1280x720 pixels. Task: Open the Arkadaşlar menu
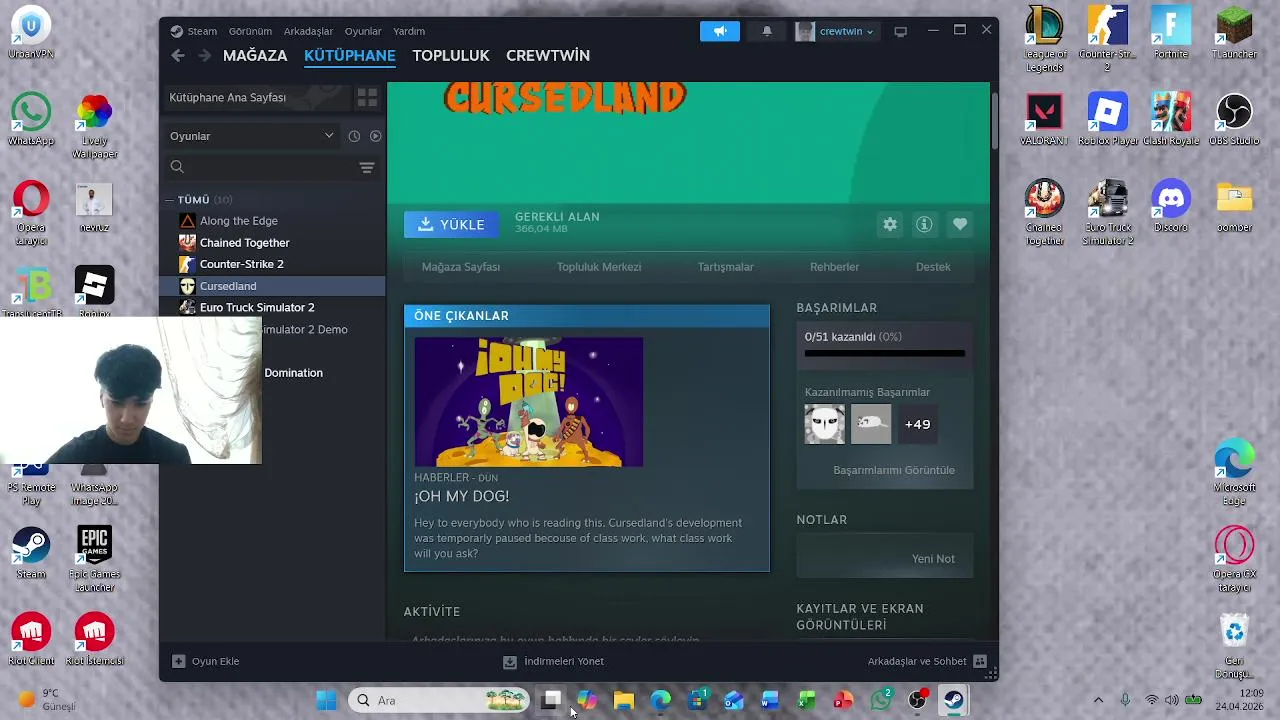[x=308, y=31]
